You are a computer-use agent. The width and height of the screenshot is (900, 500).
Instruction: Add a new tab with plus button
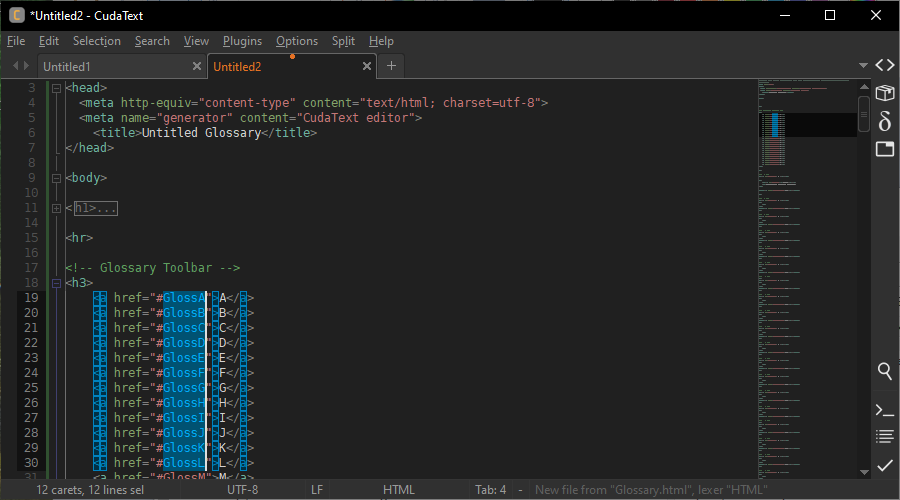click(x=391, y=66)
